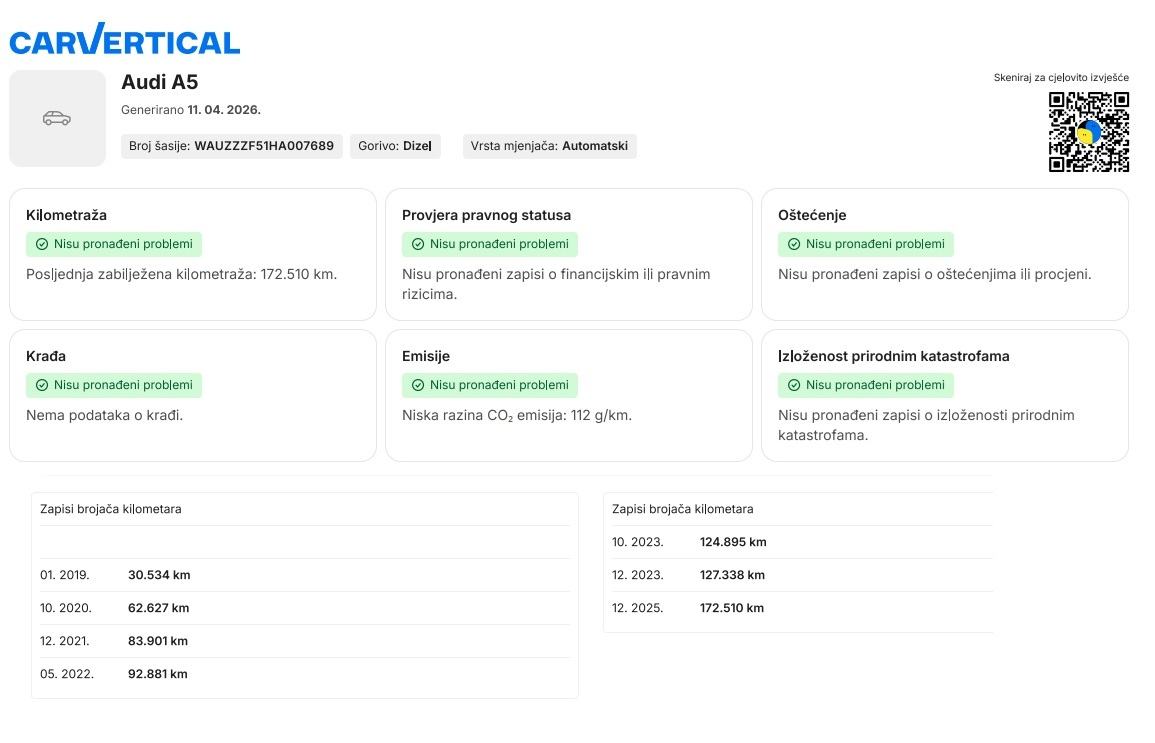Click the checkmark icon under Izloženost prirodnim katastrofama
This screenshot has height=743, width=1155.
(794, 385)
